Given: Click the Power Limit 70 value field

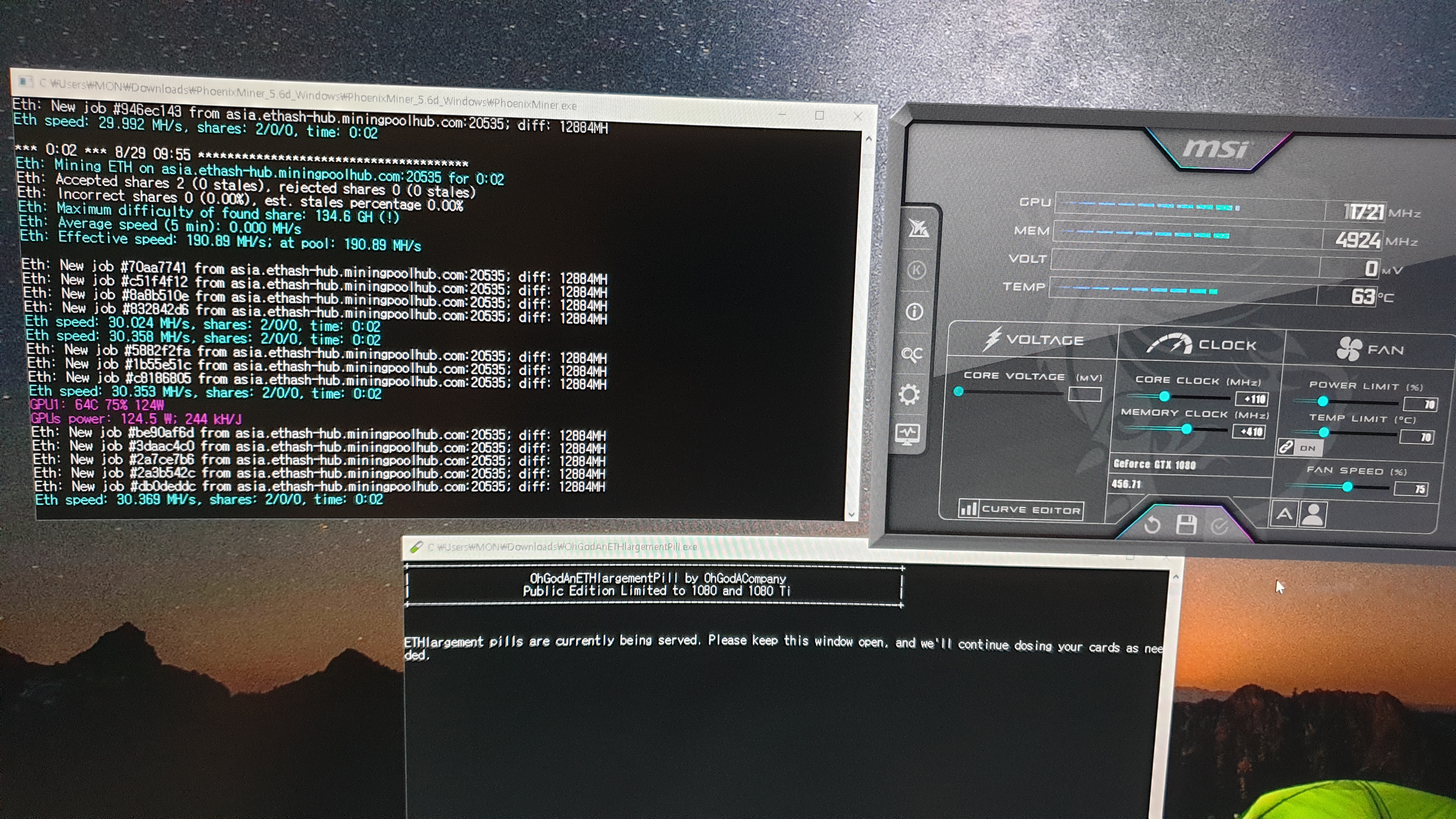Looking at the screenshot, I should click(1419, 404).
